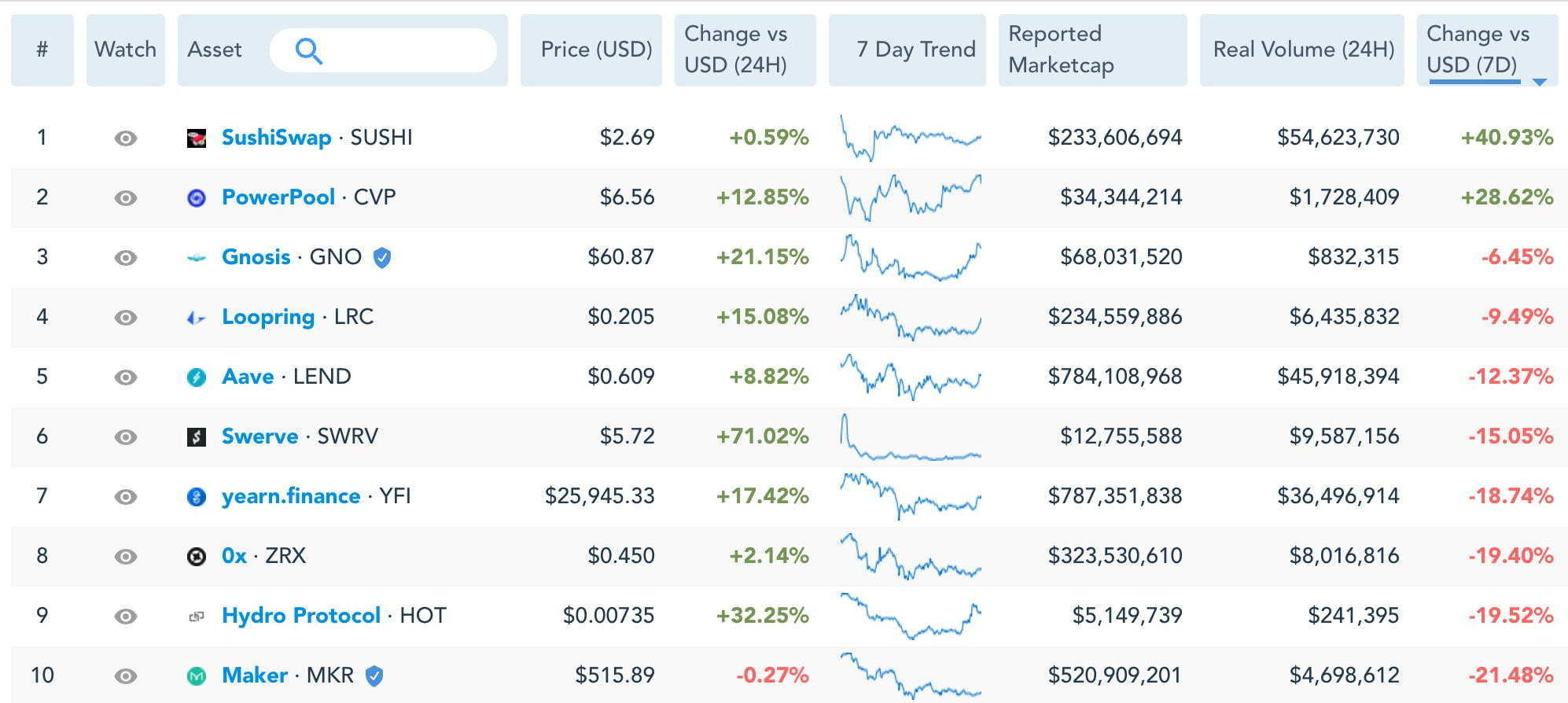Toggle watch eye for Hydro Protocol
The width and height of the screenshot is (1568, 703).
click(x=126, y=617)
